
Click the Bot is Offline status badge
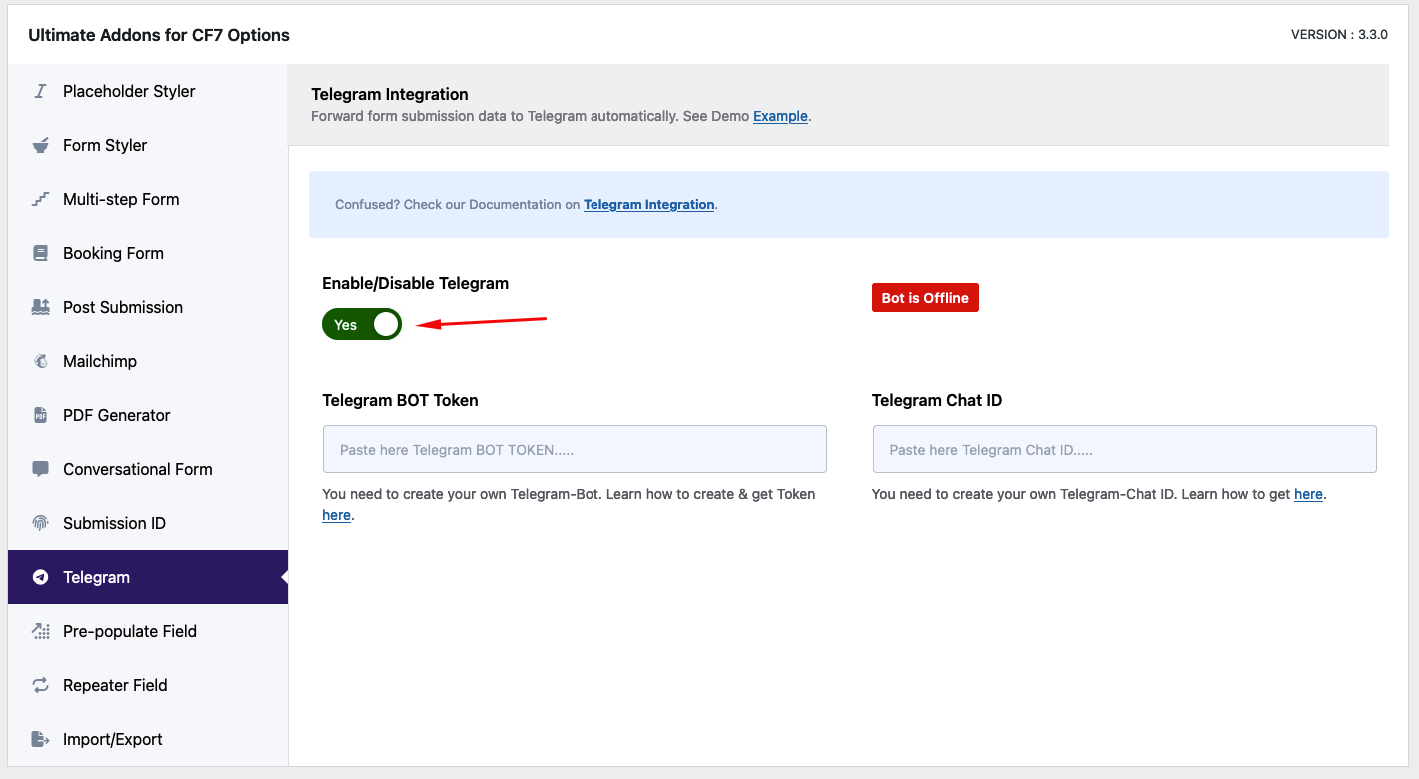pyautogui.click(x=925, y=298)
